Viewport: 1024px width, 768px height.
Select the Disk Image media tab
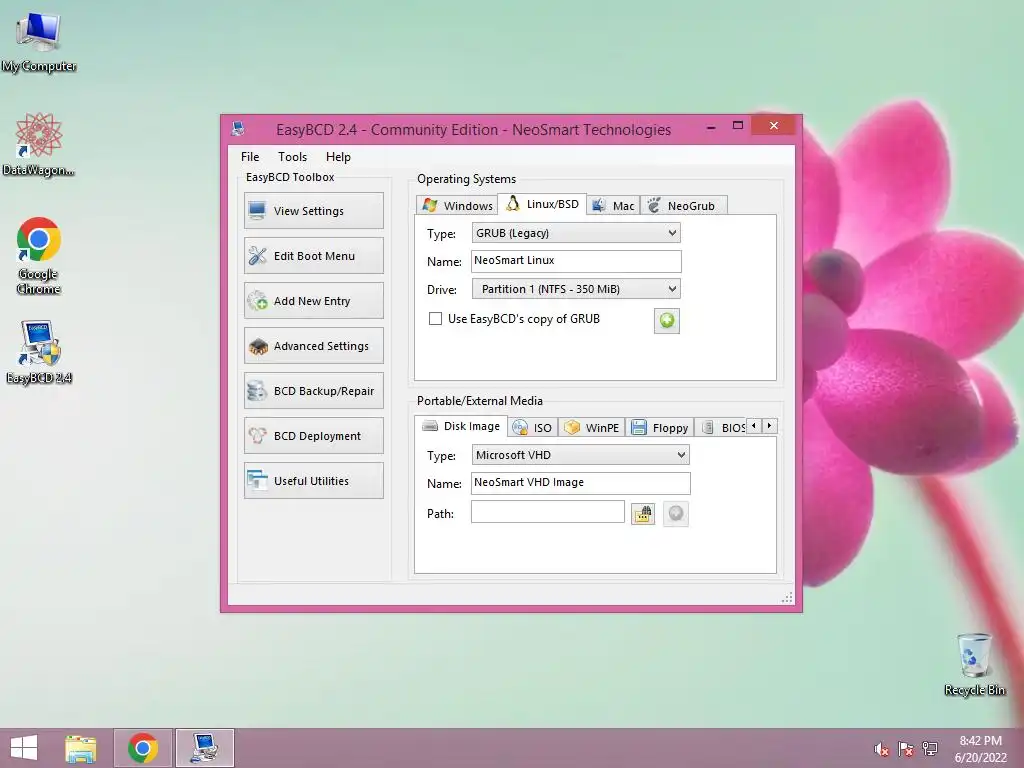461,426
